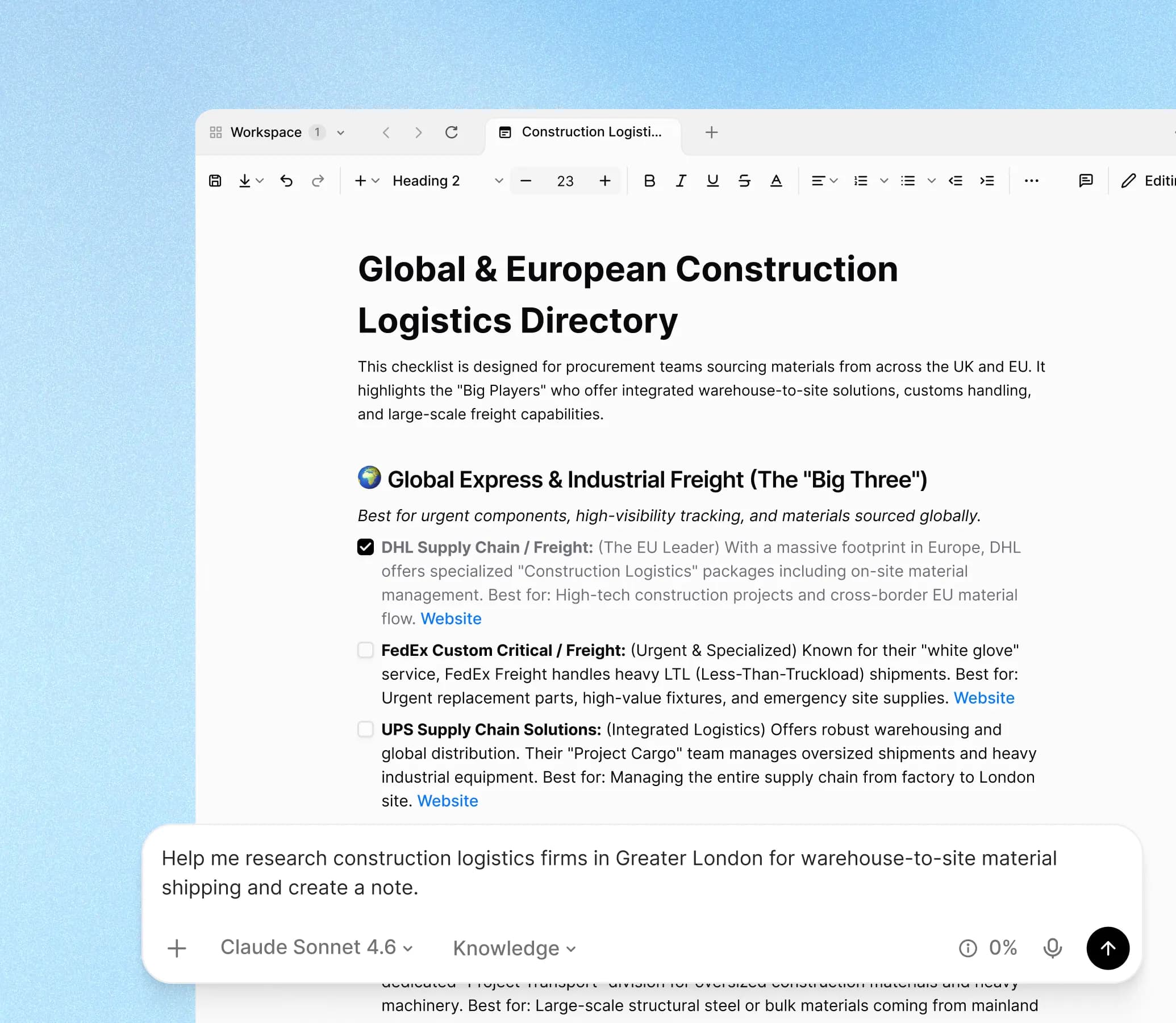Apply strikethrough formatting

tap(744, 181)
